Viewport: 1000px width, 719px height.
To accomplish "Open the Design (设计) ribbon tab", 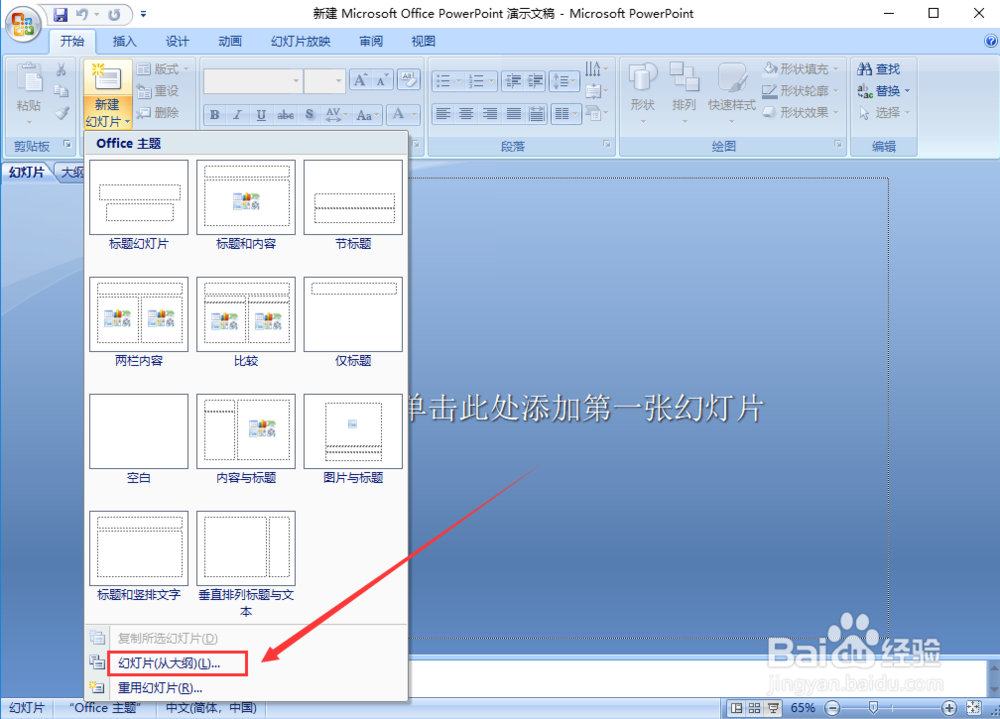I will click(177, 41).
